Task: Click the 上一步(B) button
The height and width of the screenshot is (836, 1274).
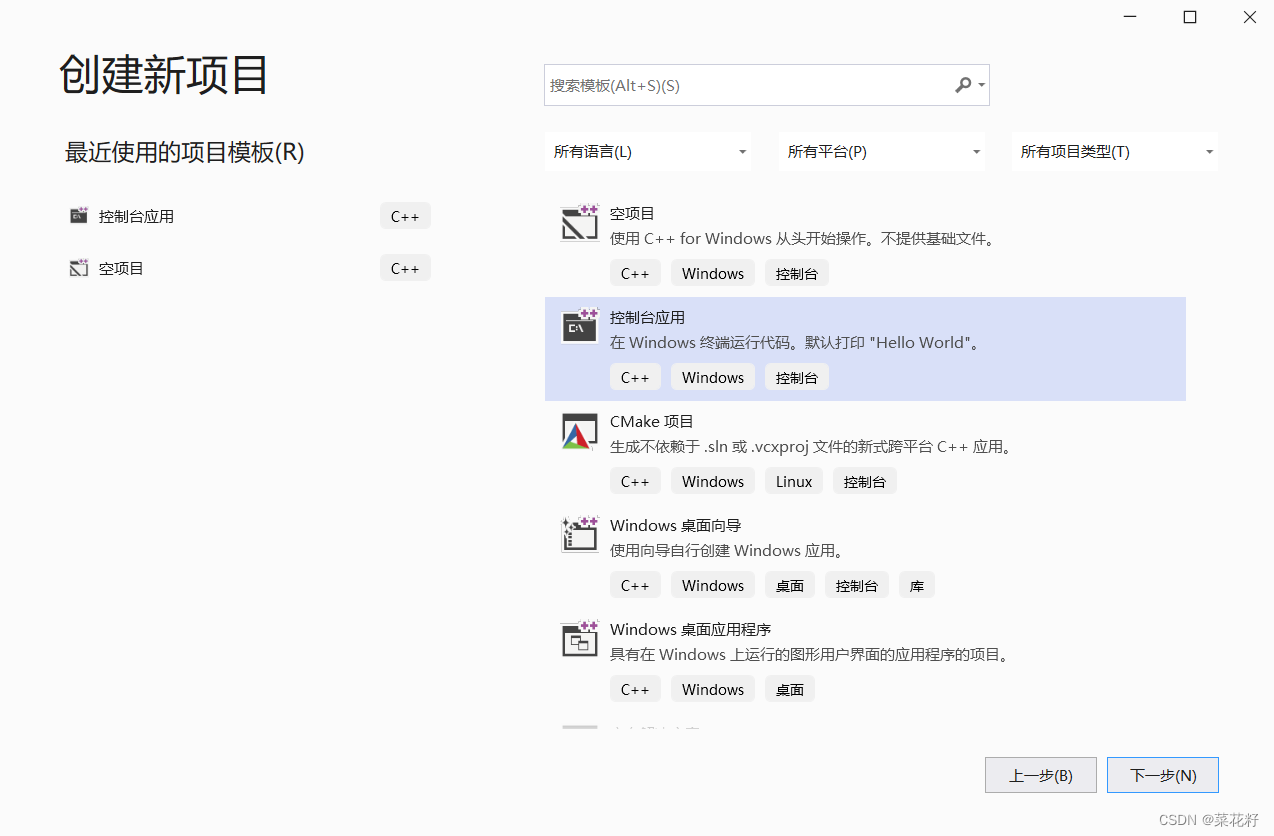Action: pos(1040,774)
